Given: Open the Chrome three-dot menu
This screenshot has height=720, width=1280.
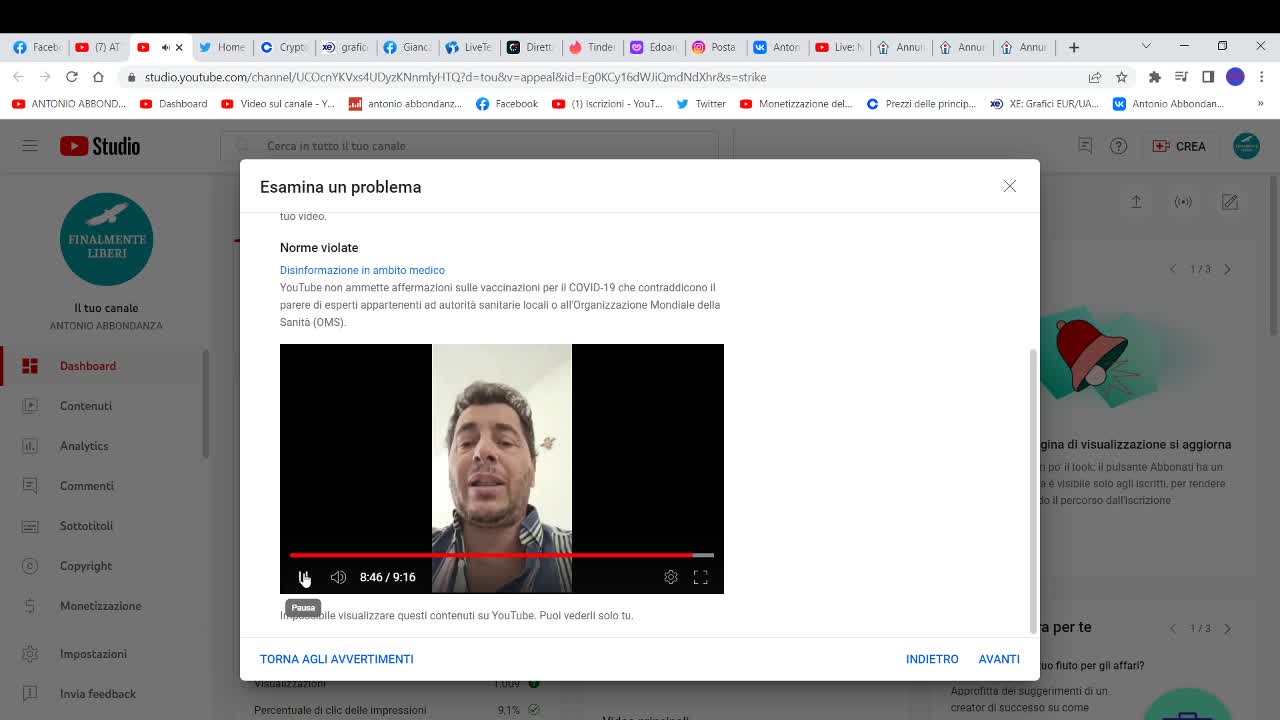Looking at the screenshot, I should pyautogui.click(x=1262, y=77).
